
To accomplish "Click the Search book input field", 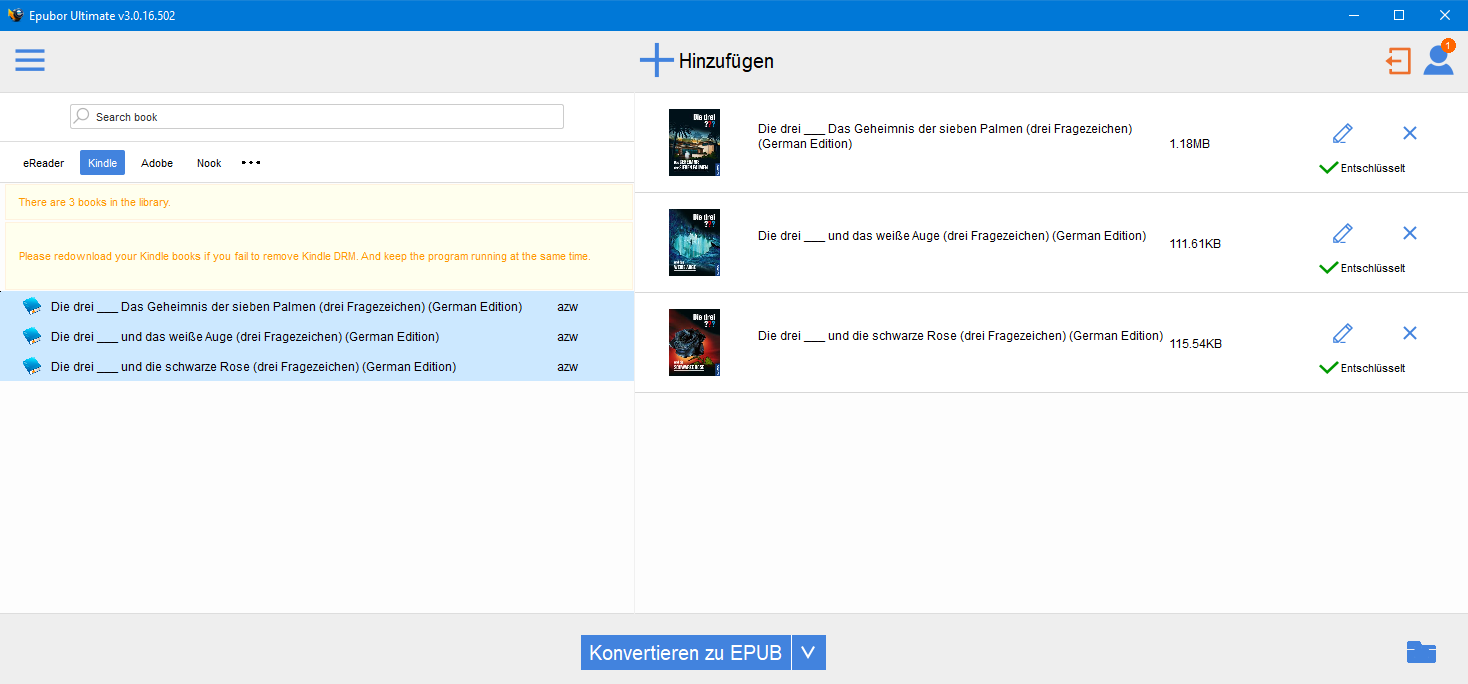I will click(x=317, y=117).
